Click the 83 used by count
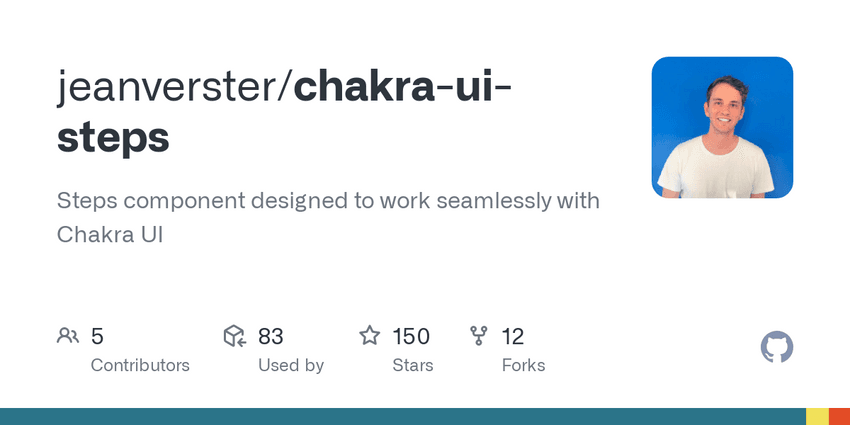 [271, 336]
